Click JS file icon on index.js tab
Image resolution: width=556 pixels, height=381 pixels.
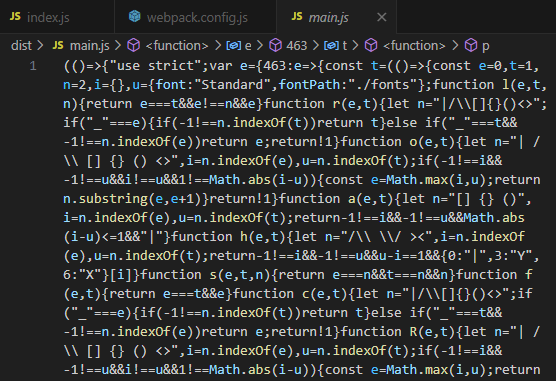pos(15,16)
